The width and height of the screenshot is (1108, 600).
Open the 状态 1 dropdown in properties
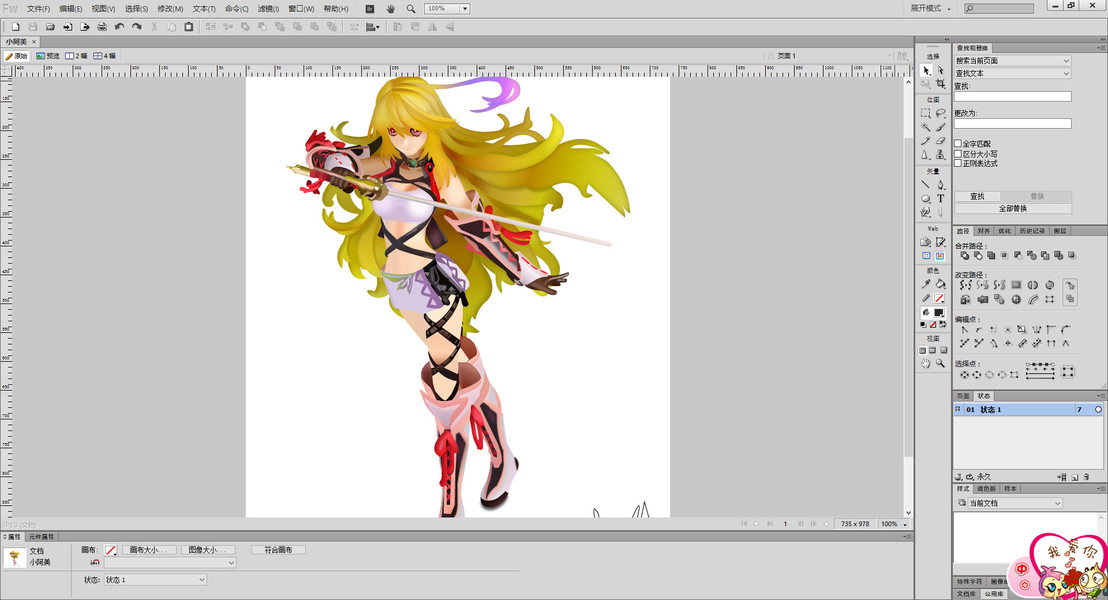coord(155,580)
